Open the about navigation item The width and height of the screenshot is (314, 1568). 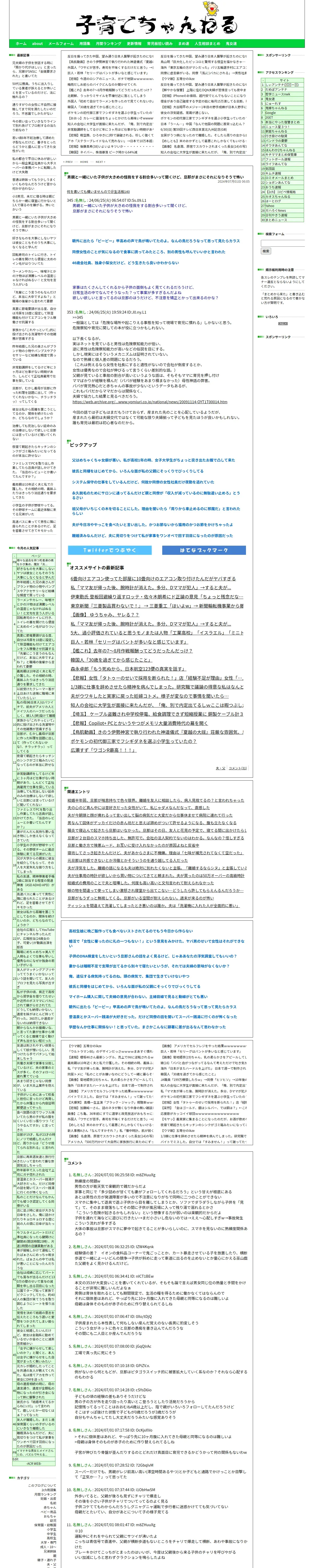37,44
